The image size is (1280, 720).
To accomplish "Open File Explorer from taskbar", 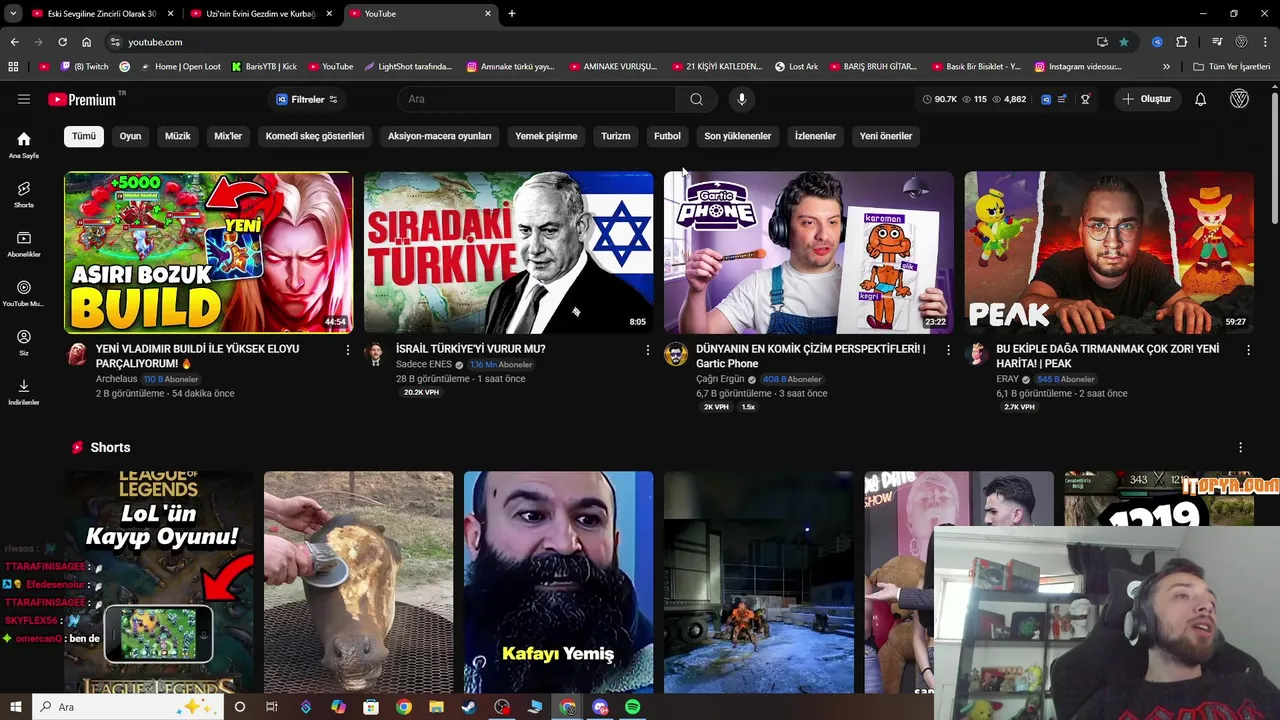I will click(x=436, y=707).
